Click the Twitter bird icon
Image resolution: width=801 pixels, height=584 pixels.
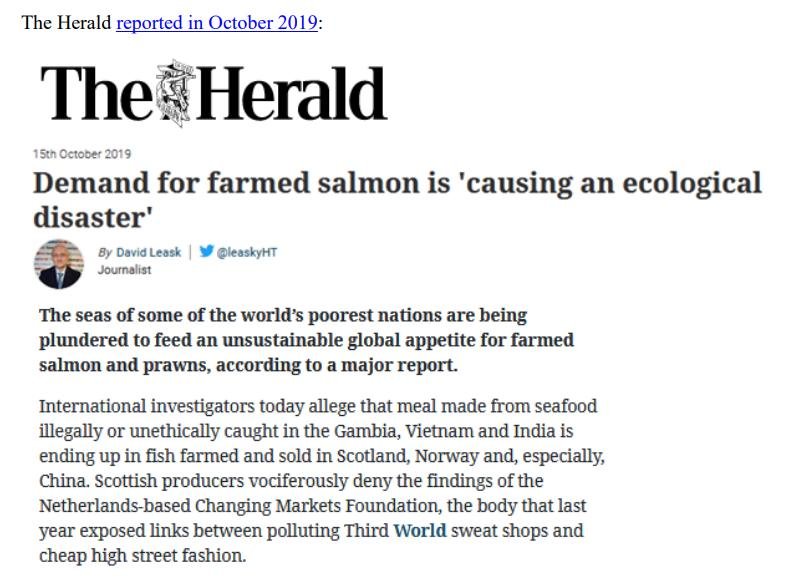point(206,252)
